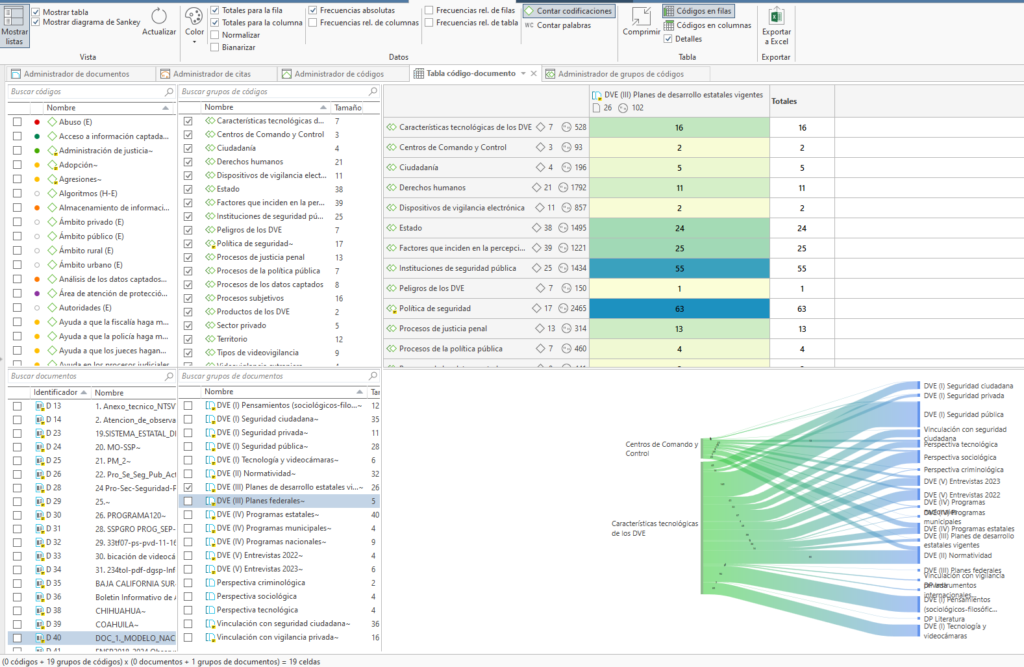Click the search magnifier in Buscar grupos de documentos
The height and width of the screenshot is (667, 1024).
pos(373,376)
